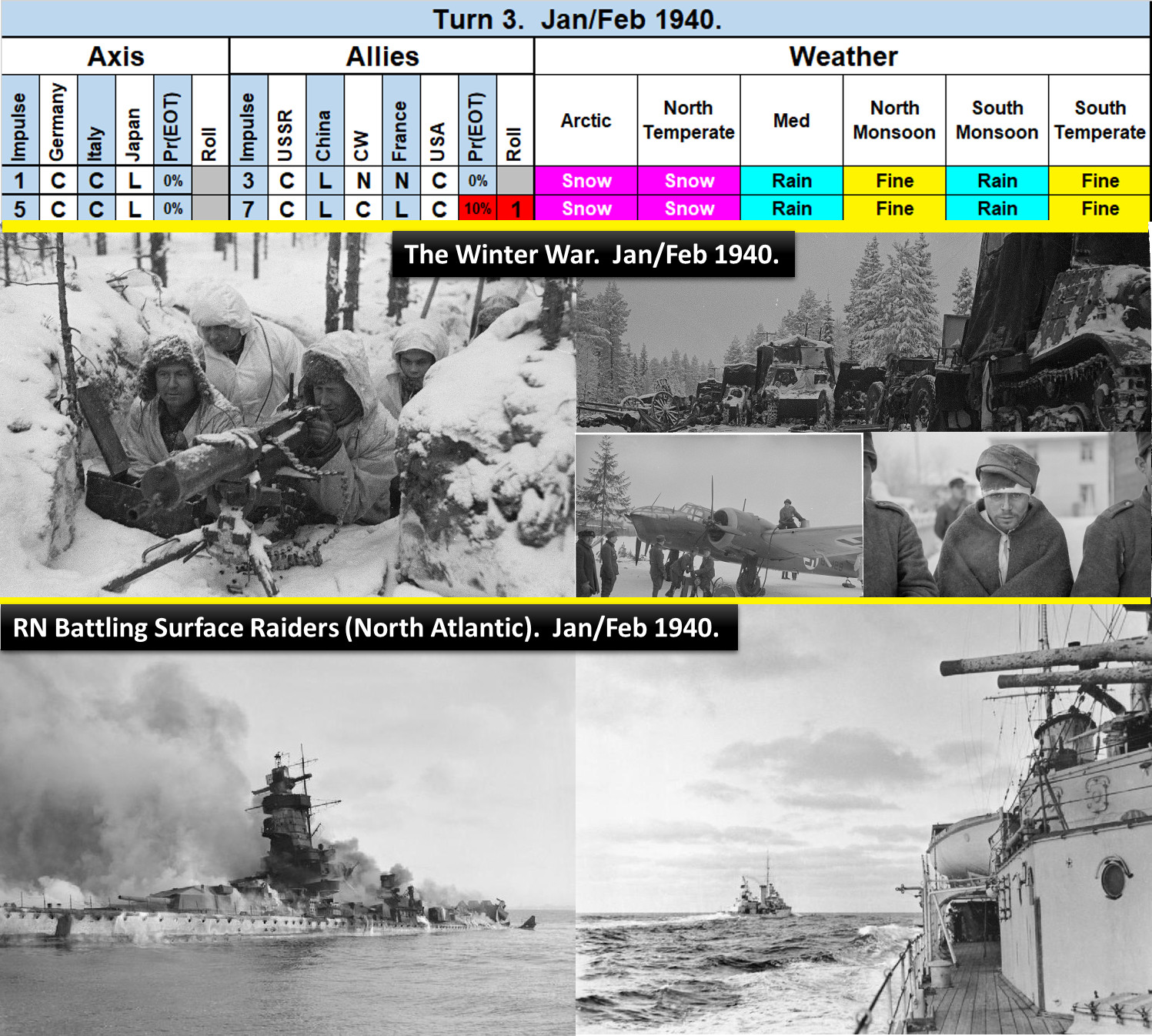Click the Allies "Roll" column header
The image size is (1152, 1036).
[515, 120]
